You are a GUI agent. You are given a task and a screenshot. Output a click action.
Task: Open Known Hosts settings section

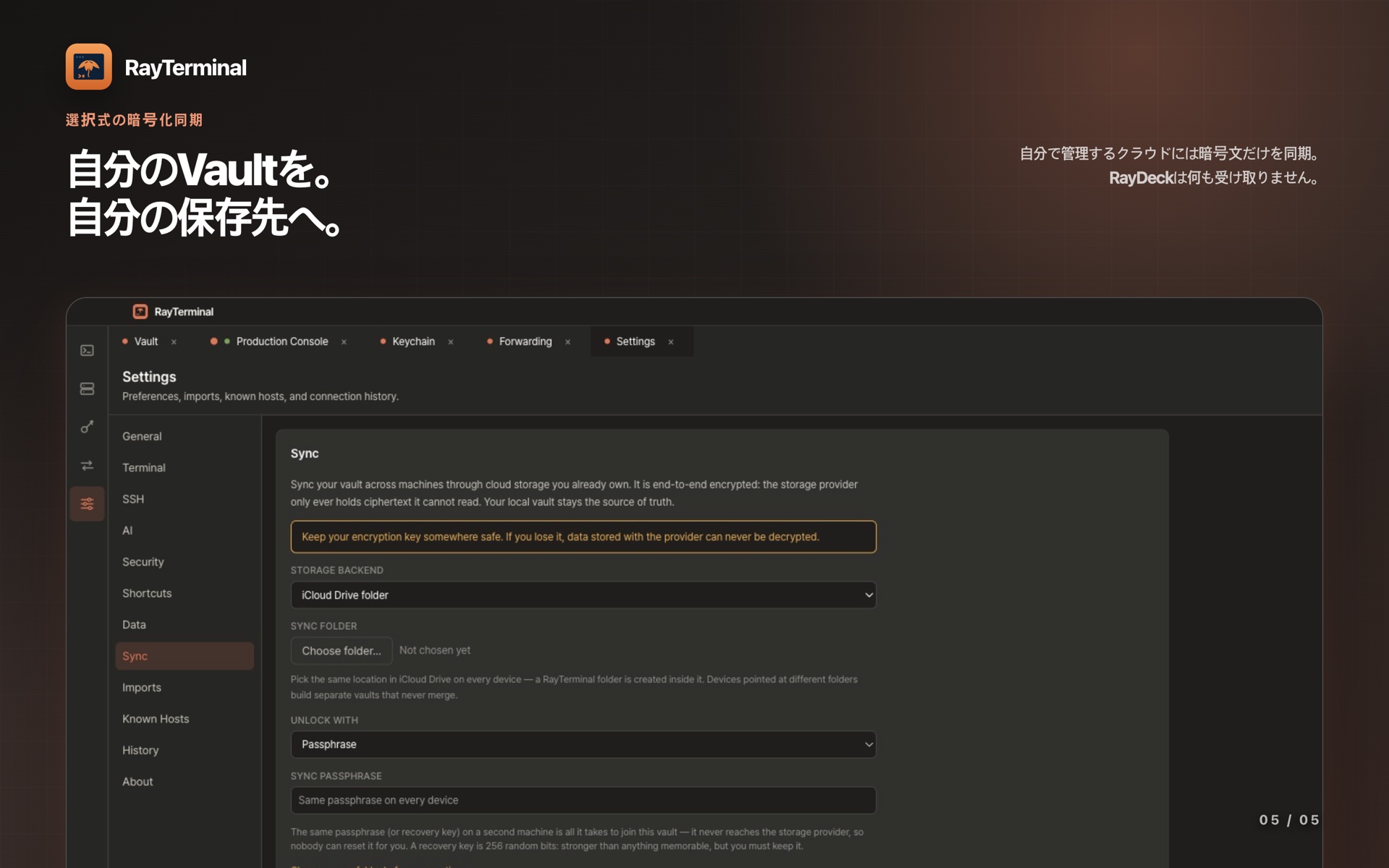184,719
